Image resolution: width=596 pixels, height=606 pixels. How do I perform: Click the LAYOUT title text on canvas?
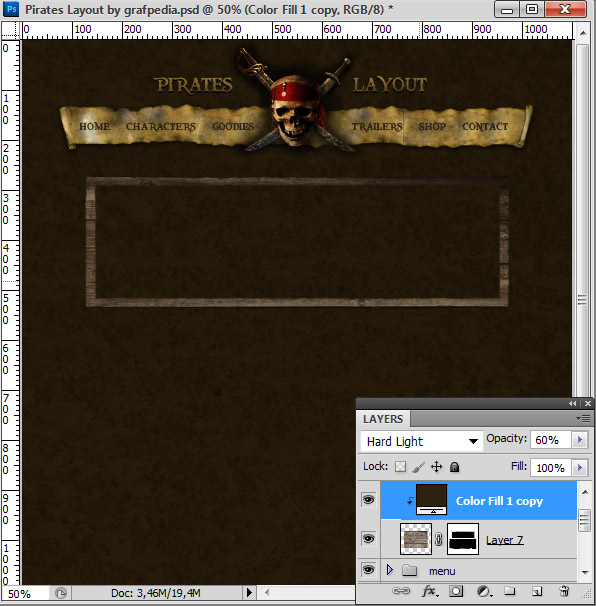click(x=390, y=85)
